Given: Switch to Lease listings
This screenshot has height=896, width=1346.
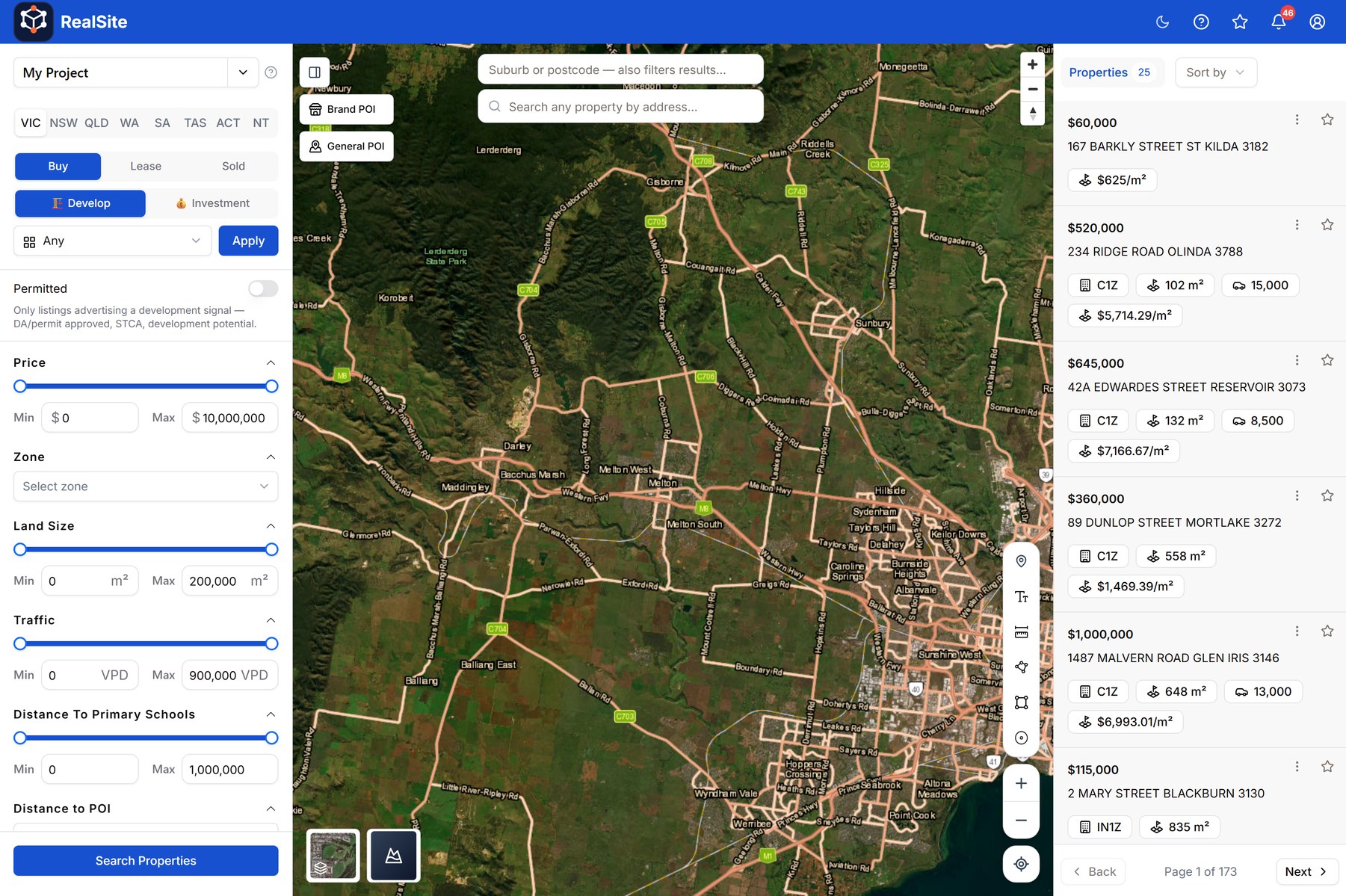Looking at the screenshot, I should pyautogui.click(x=146, y=166).
